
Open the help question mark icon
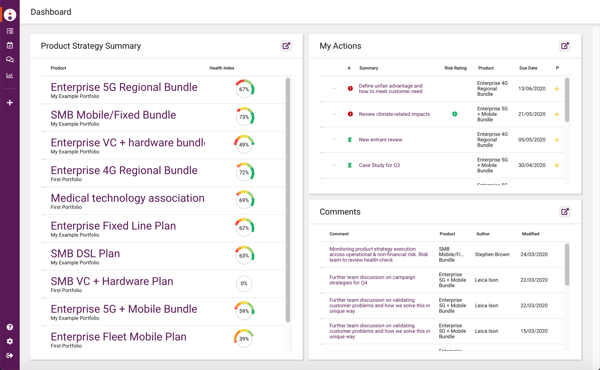(10, 327)
